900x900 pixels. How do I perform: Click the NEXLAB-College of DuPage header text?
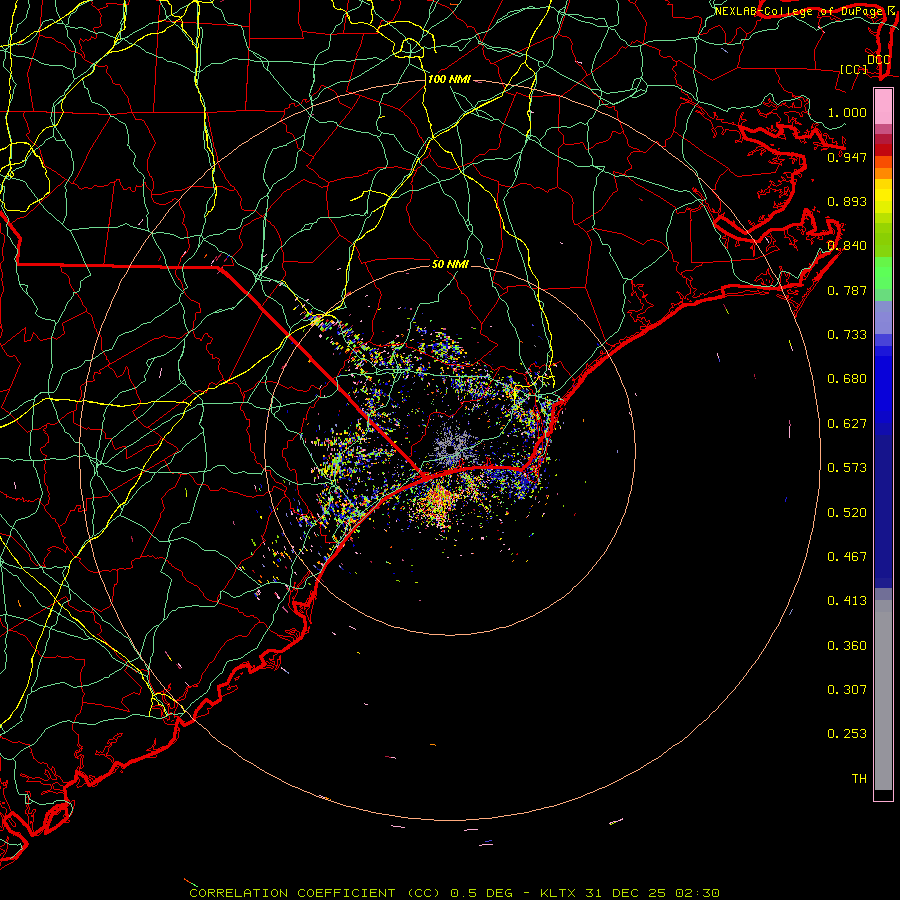tap(798, 11)
